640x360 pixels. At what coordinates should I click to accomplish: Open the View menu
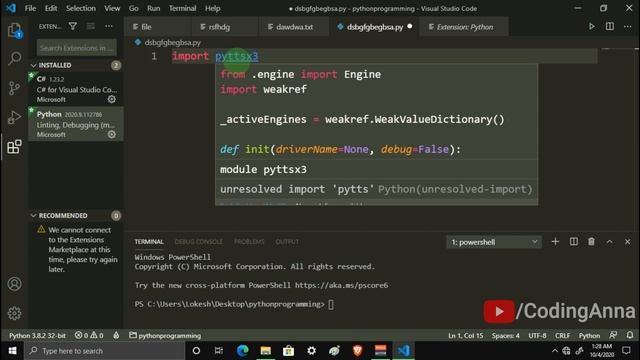[112, 8]
